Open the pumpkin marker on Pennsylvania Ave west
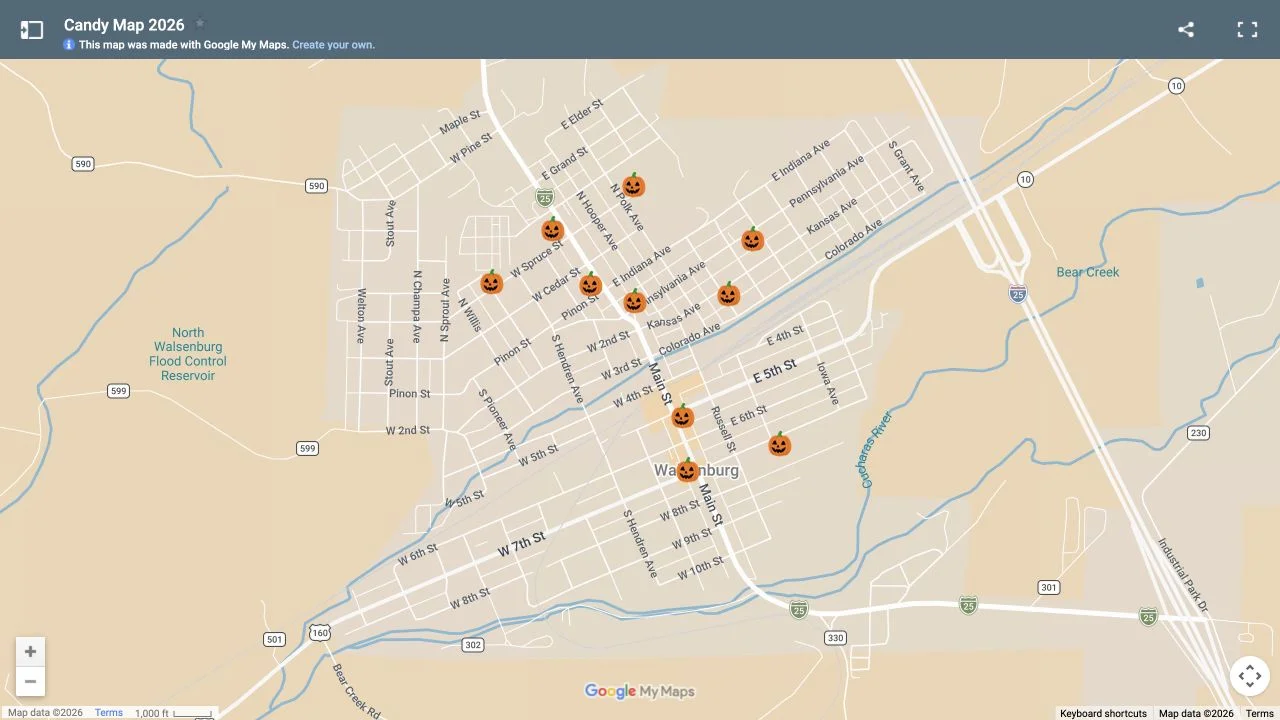The width and height of the screenshot is (1280, 720). click(x=634, y=301)
